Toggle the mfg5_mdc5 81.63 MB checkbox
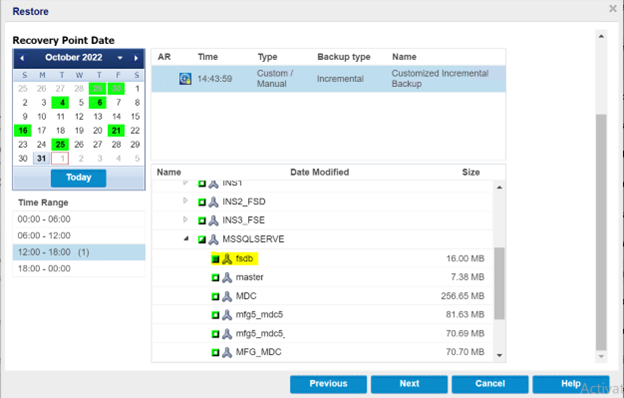This screenshot has width=624, height=398. coord(215,315)
